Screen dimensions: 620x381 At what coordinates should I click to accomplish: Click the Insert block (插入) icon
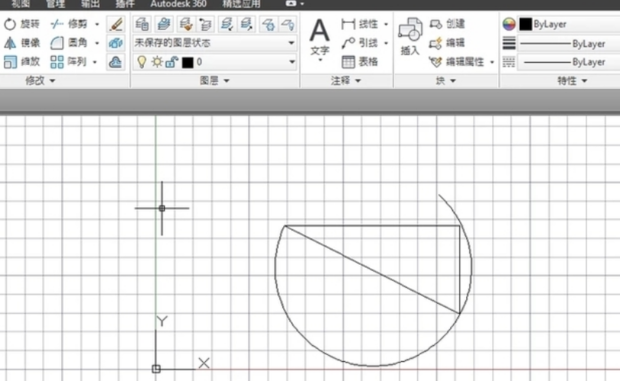(x=410, y=36)
